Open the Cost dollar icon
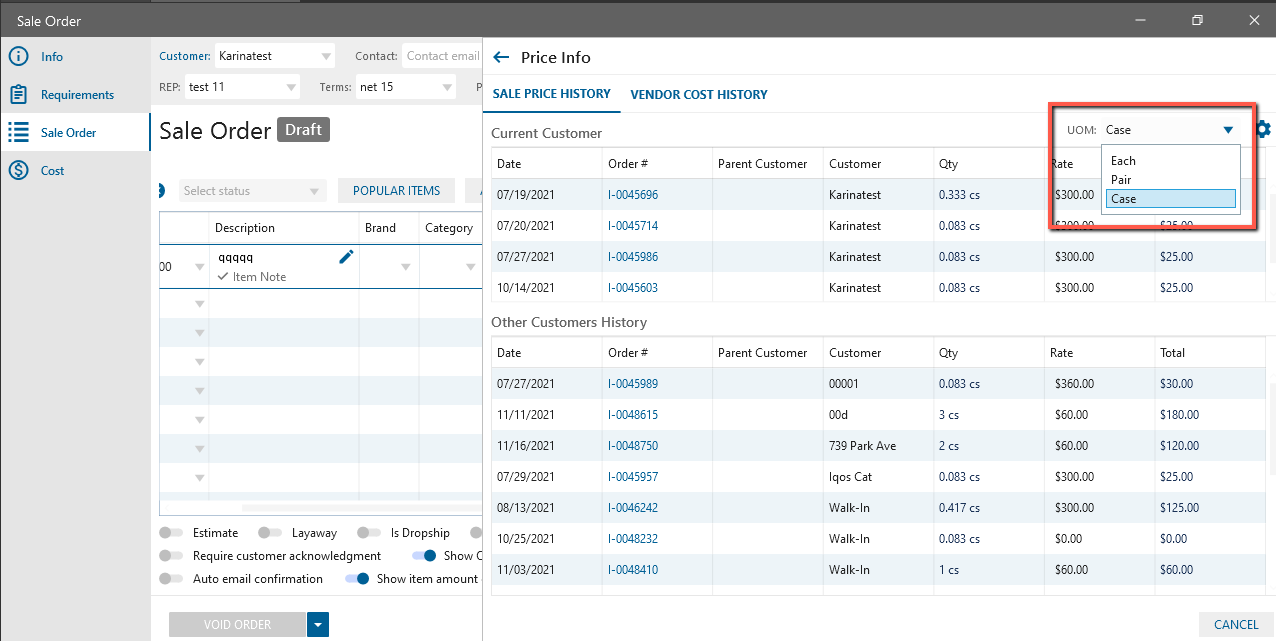 pos(18,171)
